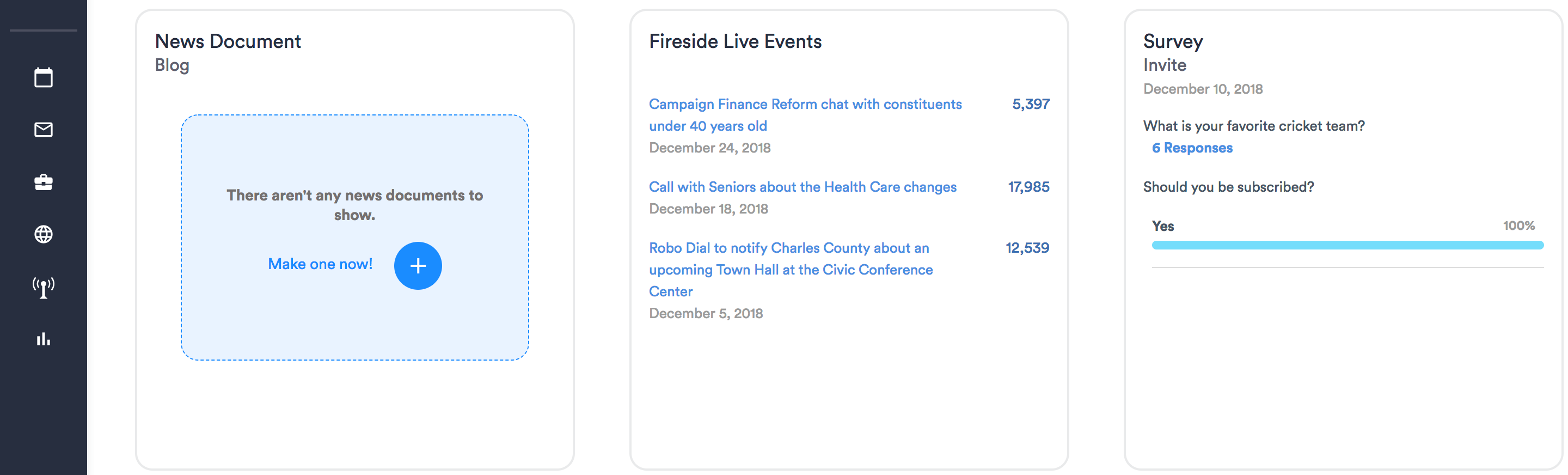Open the Calendar section in the sidebar

(43, 77)
